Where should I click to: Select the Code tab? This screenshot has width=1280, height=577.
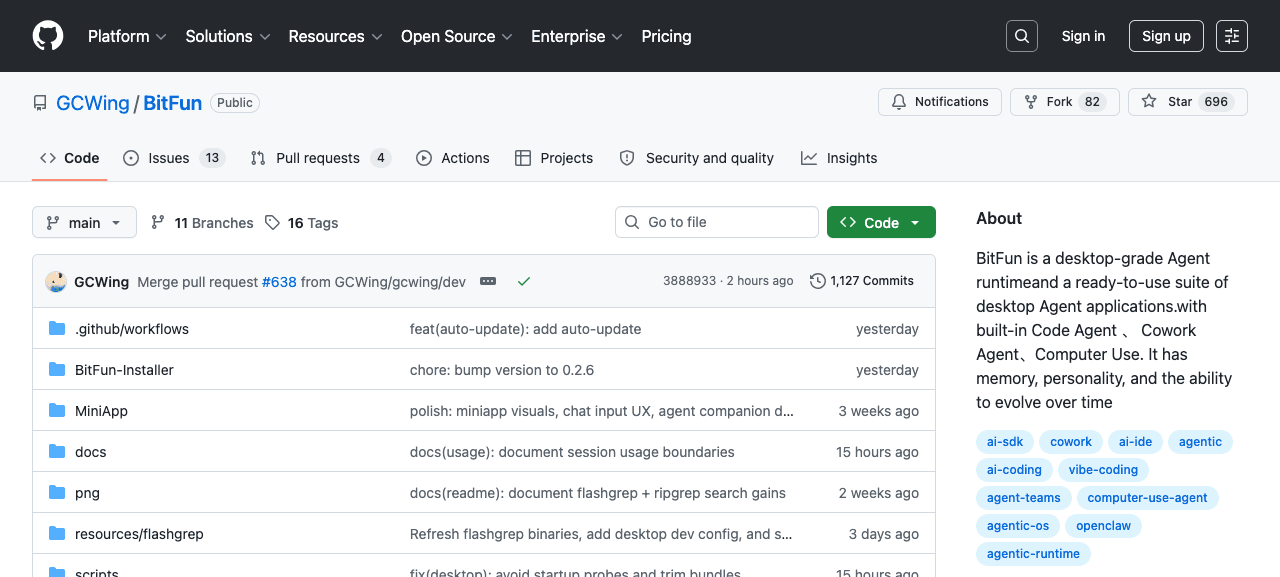[x=70, y=158]
